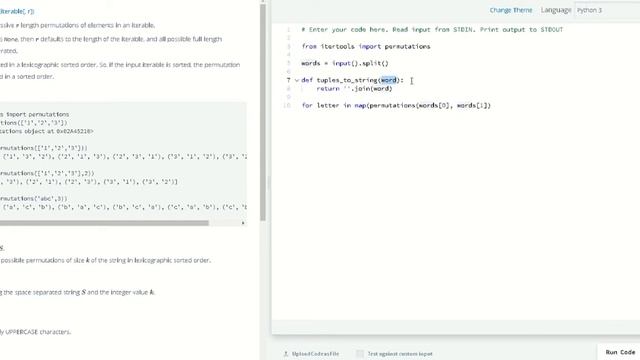The image size is (640, 360).
Task: Open the Python 3 language dropdown
Action: tap(607, 10)
